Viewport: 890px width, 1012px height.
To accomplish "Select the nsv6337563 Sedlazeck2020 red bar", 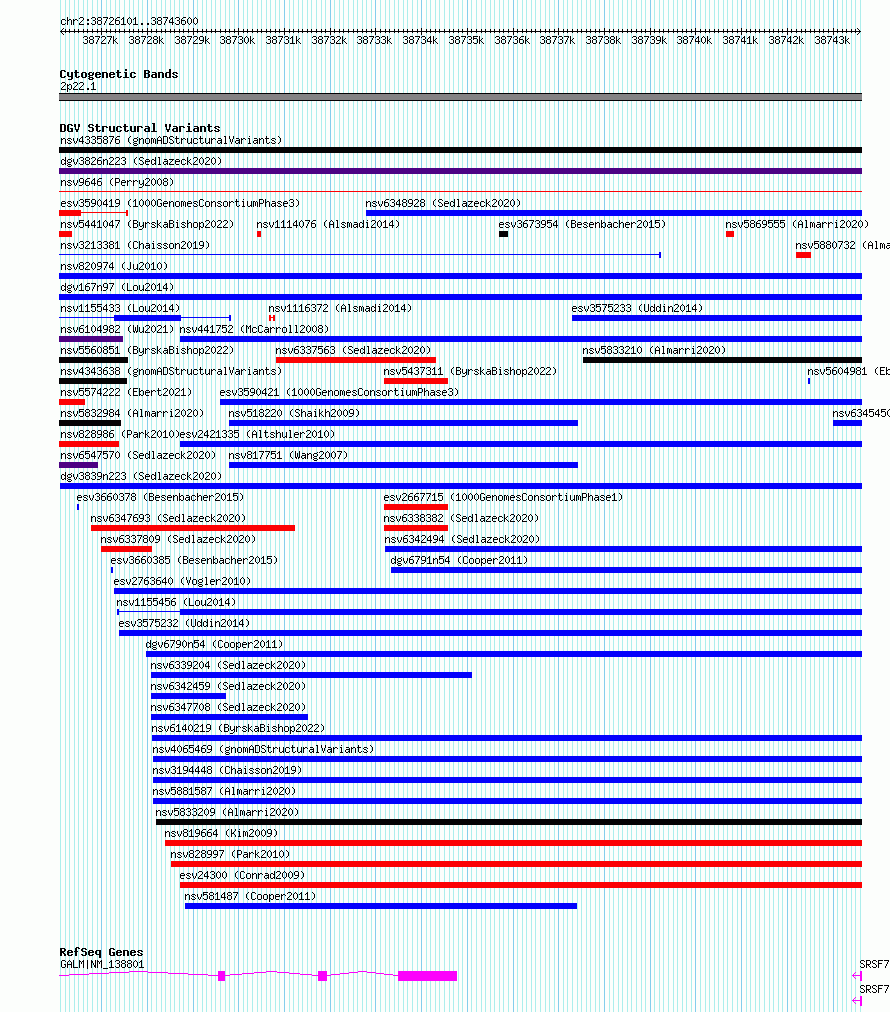I will (356, 360).
